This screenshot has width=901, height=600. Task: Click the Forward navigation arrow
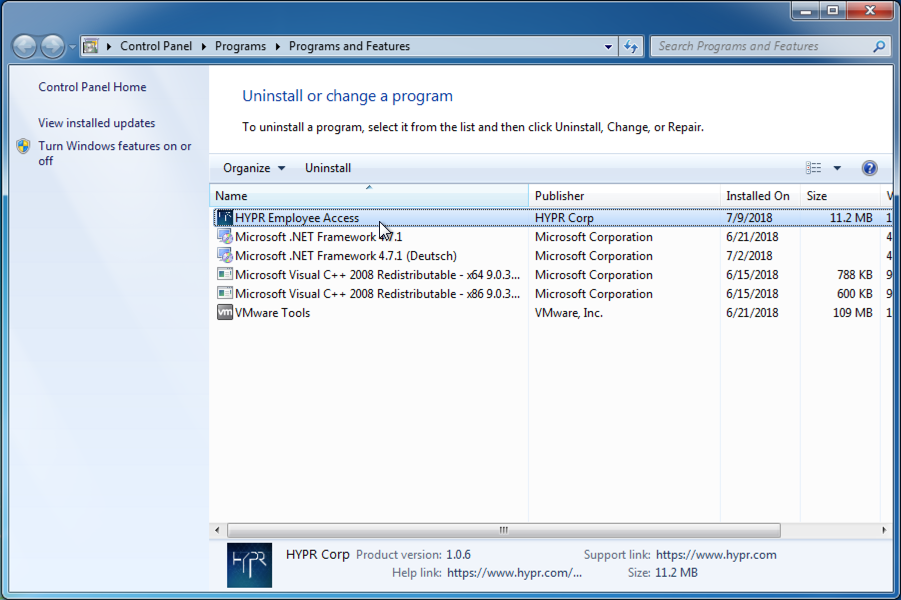[53, 47]
